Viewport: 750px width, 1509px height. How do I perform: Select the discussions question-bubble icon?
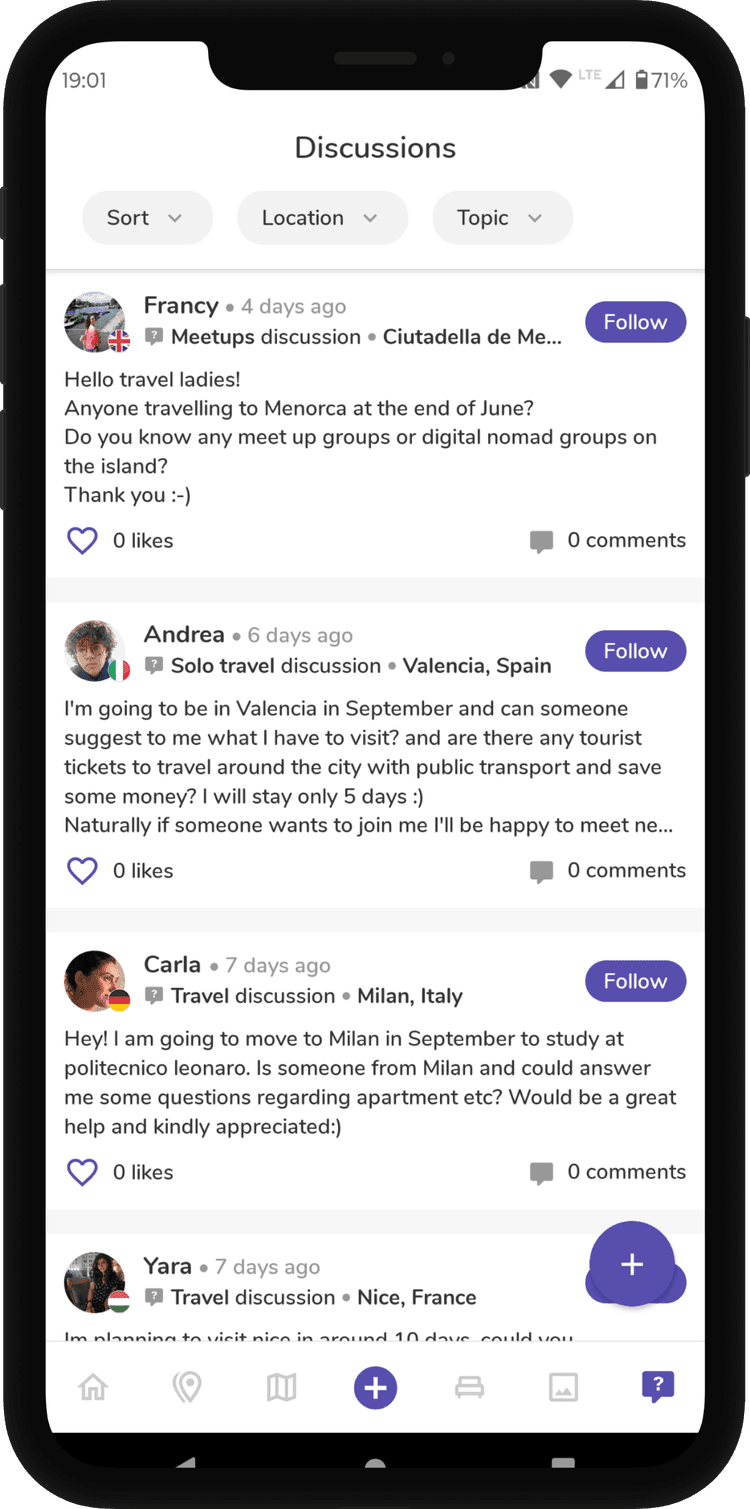click(657, 1387)
